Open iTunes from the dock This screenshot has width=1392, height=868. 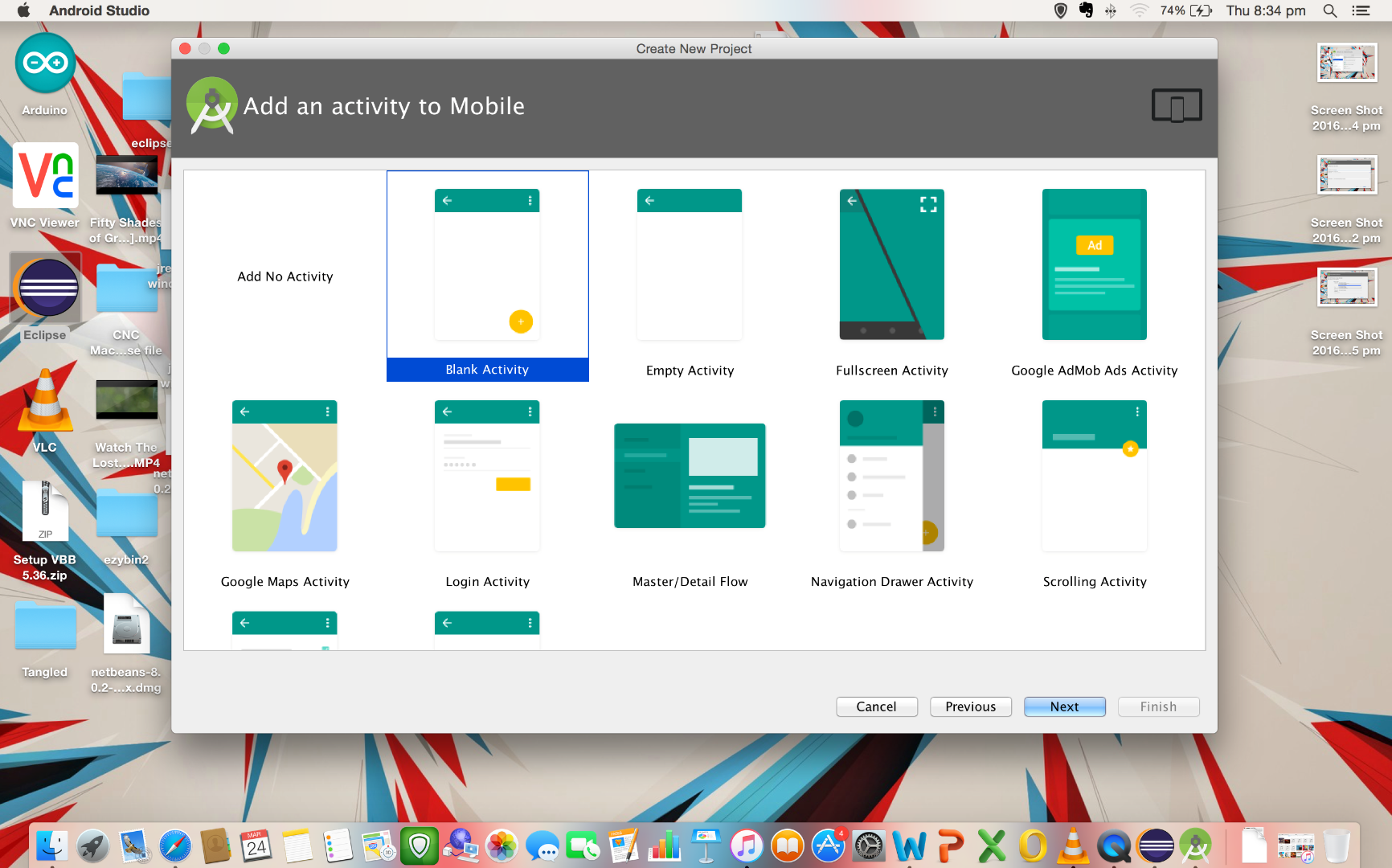747,845
